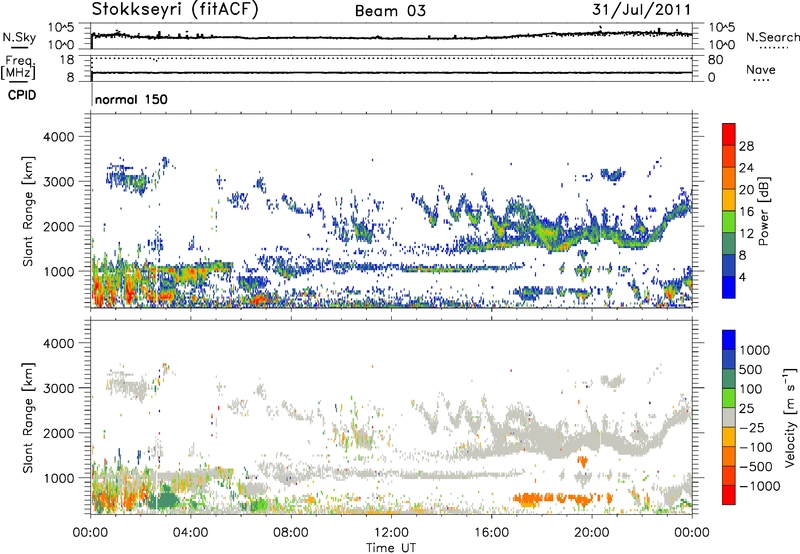Viewport: 800px width, 554px height.
Task: Click the velocity panel 'Slant Range [km]' label
Action: point(28,418)
